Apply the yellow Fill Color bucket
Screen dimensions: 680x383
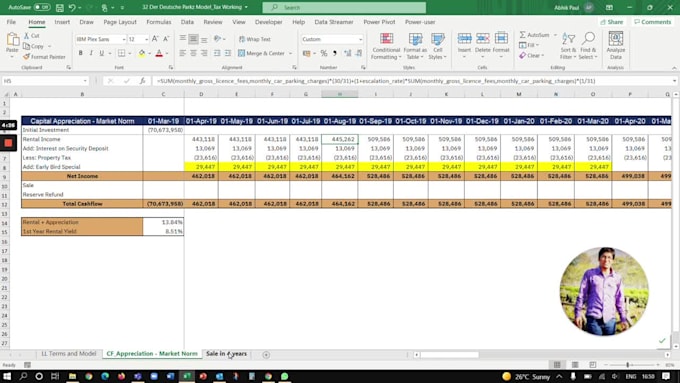coord(141,53)
